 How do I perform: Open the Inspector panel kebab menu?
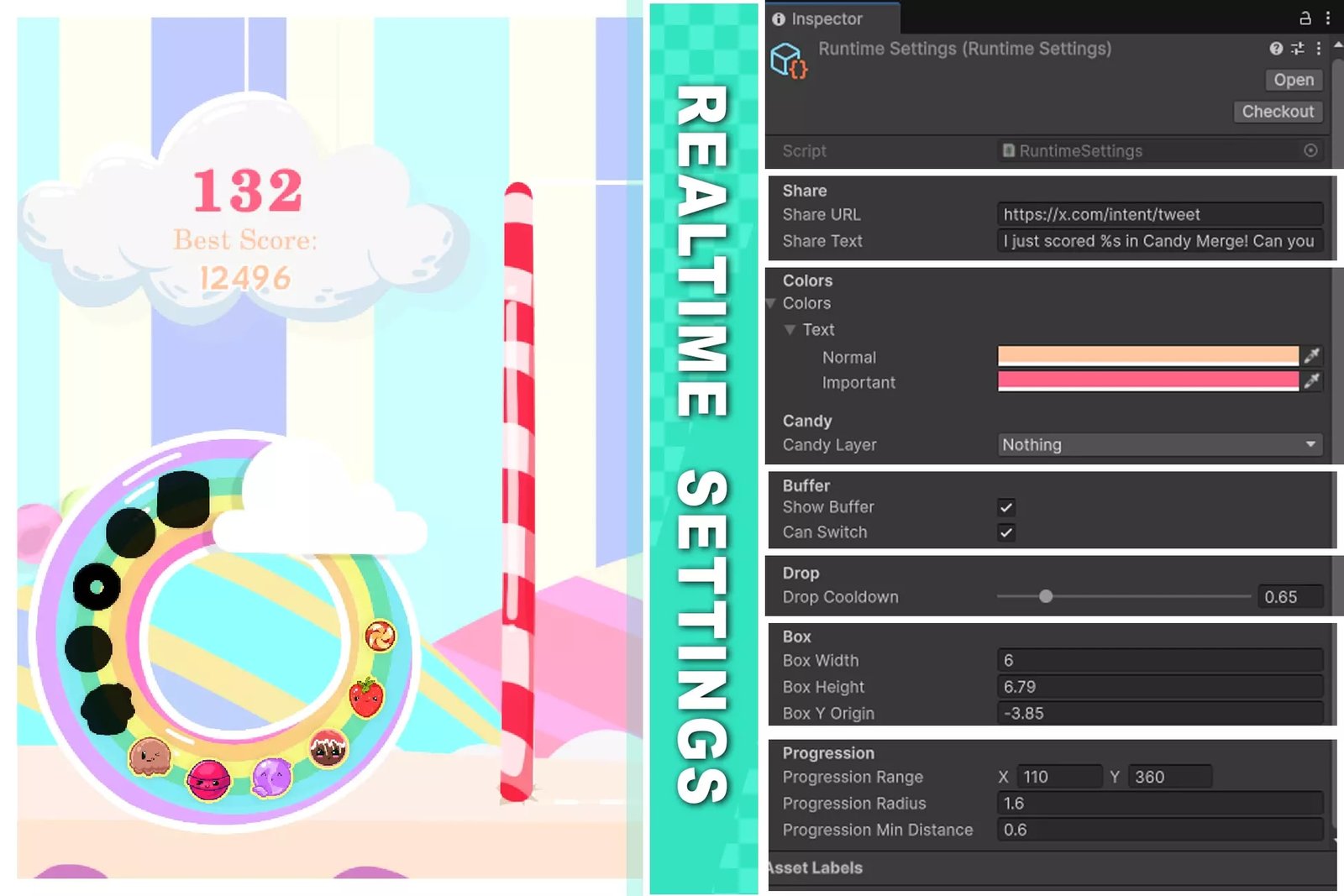[x=1328, y=18]
